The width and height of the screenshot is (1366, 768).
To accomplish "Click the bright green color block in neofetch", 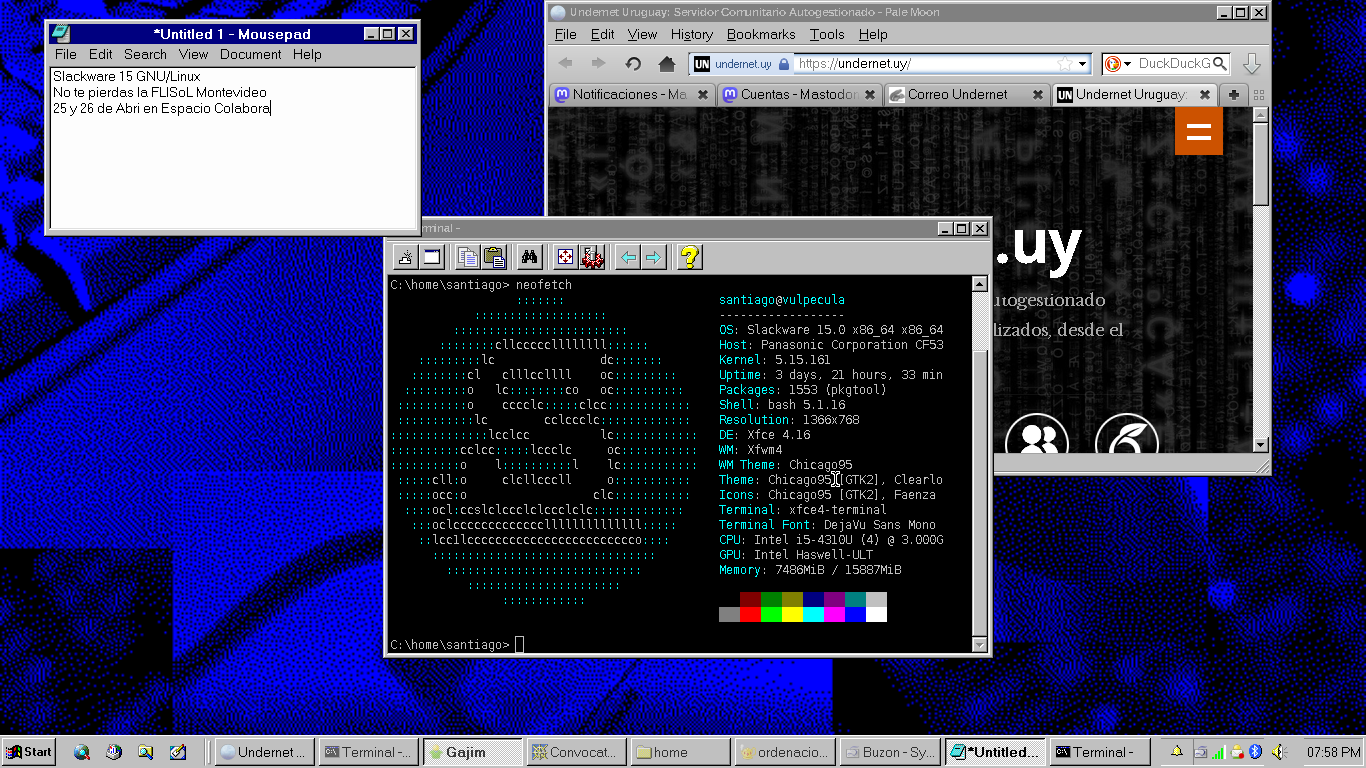I will point(771,614).
